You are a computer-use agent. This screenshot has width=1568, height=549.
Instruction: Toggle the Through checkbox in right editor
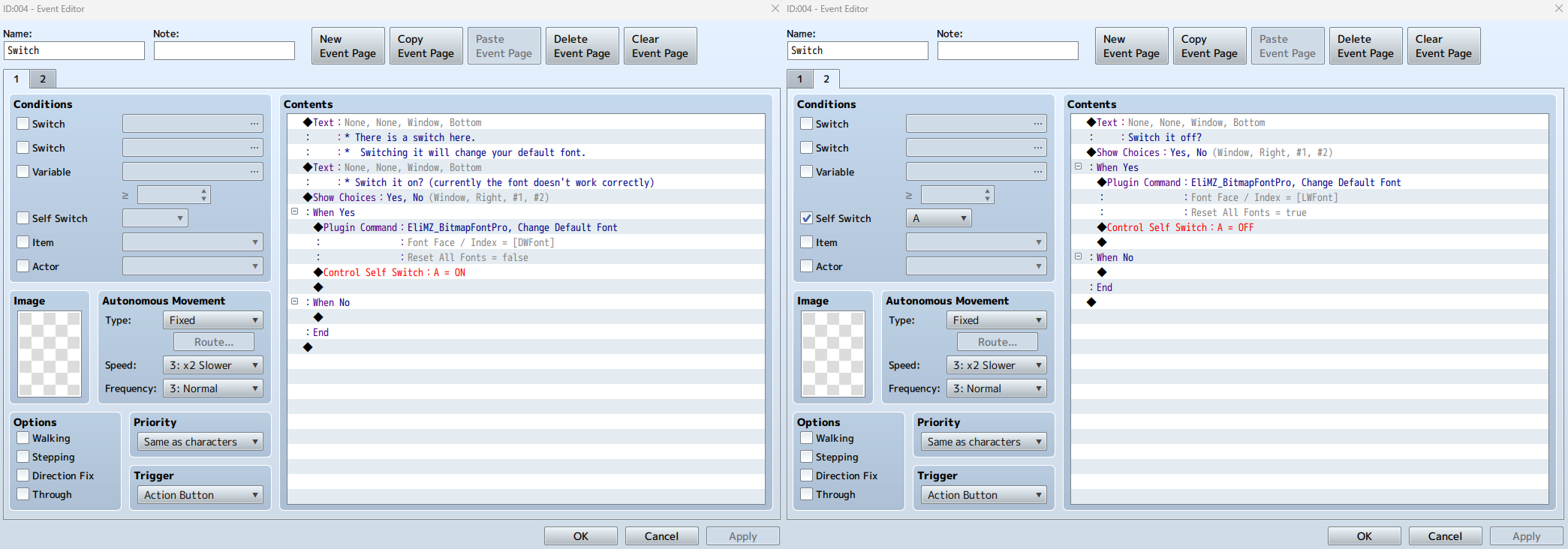807,494
